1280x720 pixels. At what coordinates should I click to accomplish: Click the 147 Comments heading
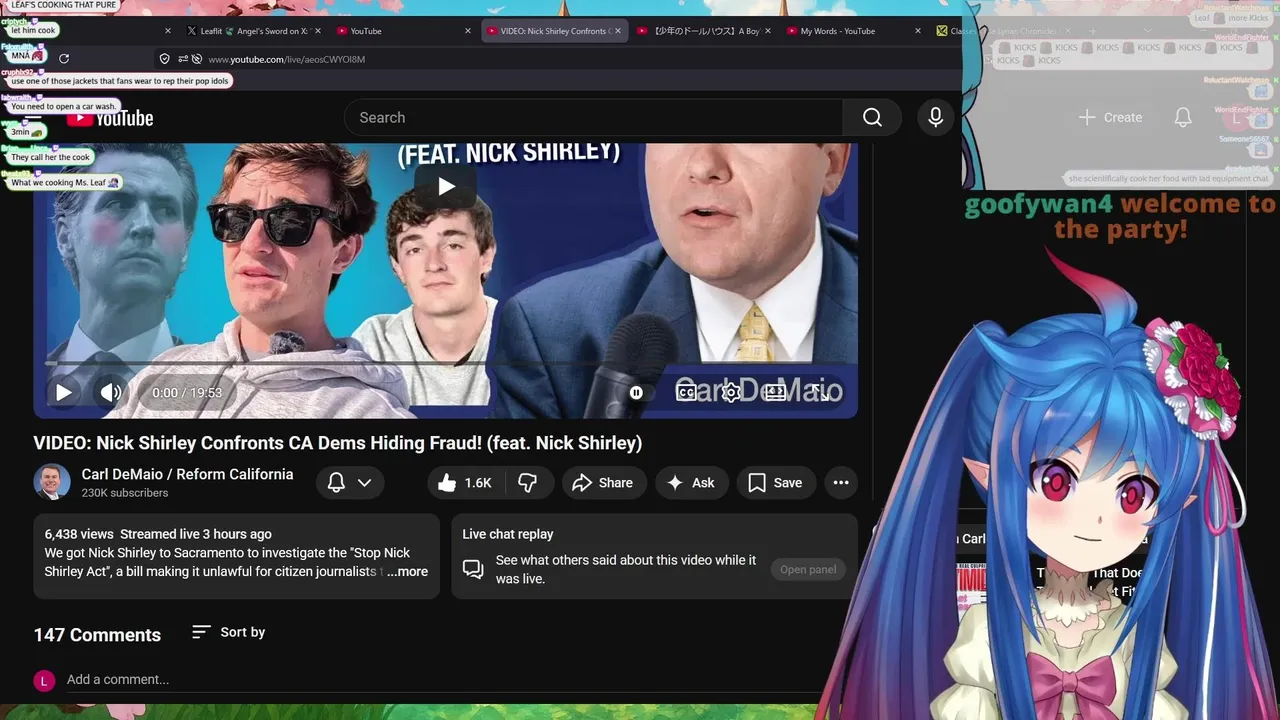[x=97, y=635]
